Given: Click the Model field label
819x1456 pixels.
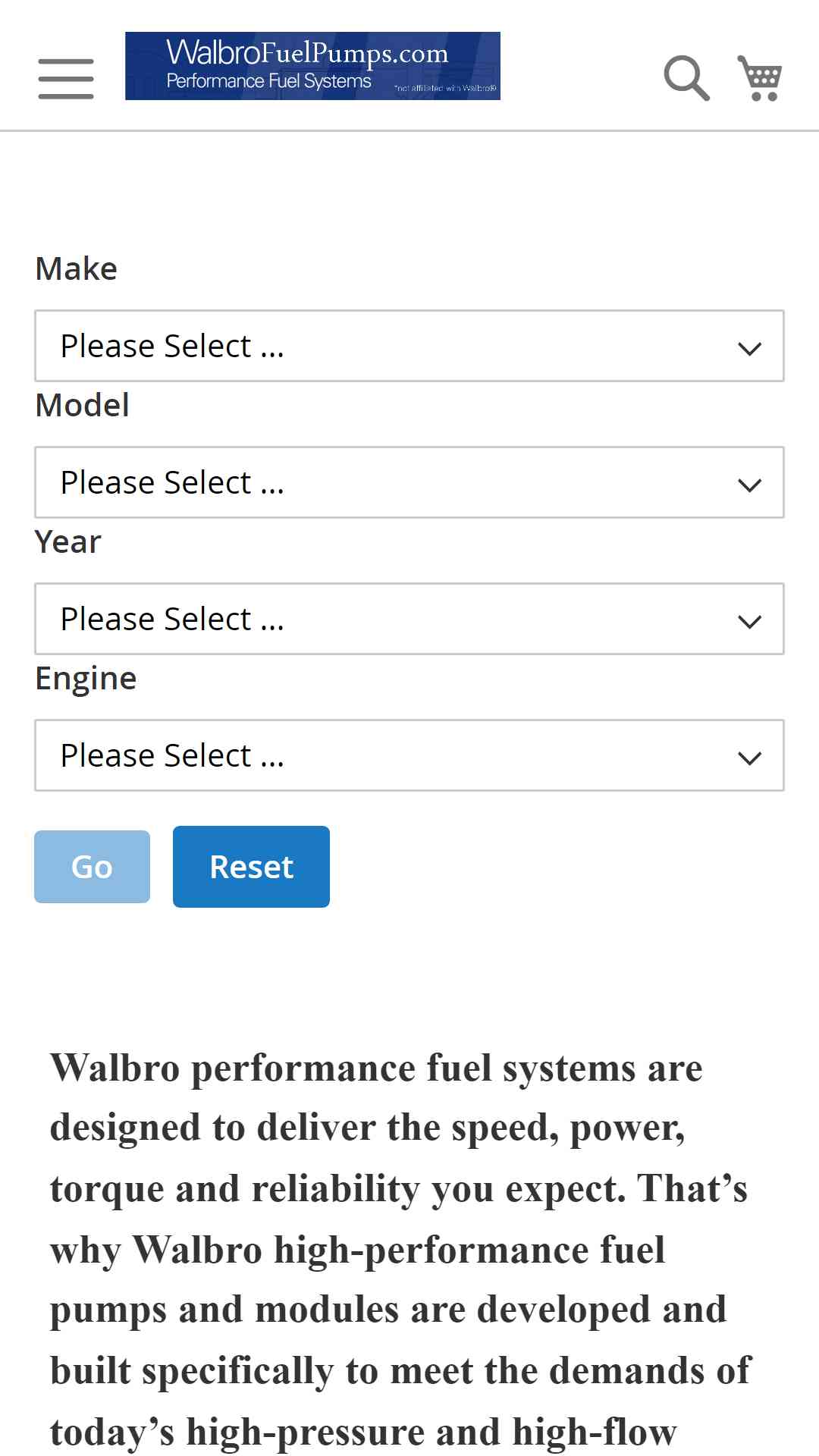Looking at the screenshot, I should click(82, 405).
